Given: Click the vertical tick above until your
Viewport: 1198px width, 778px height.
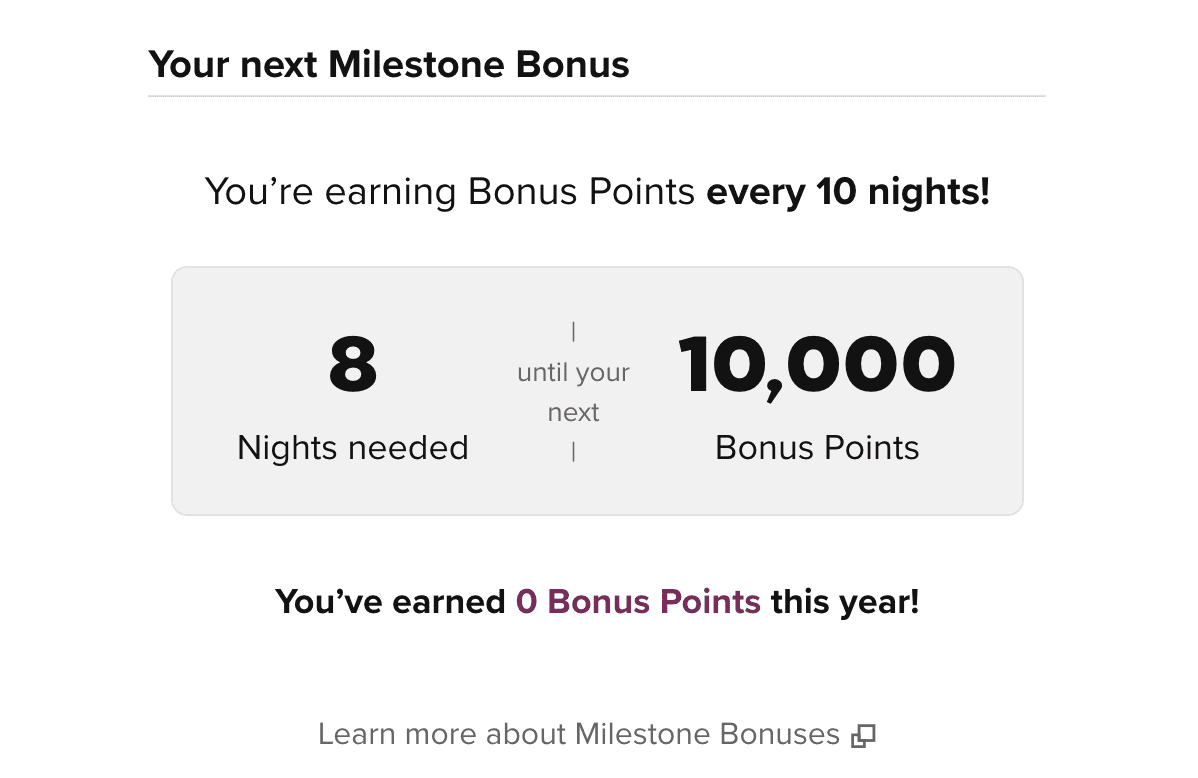Looking at the screenshot, I should coord(573,332).
